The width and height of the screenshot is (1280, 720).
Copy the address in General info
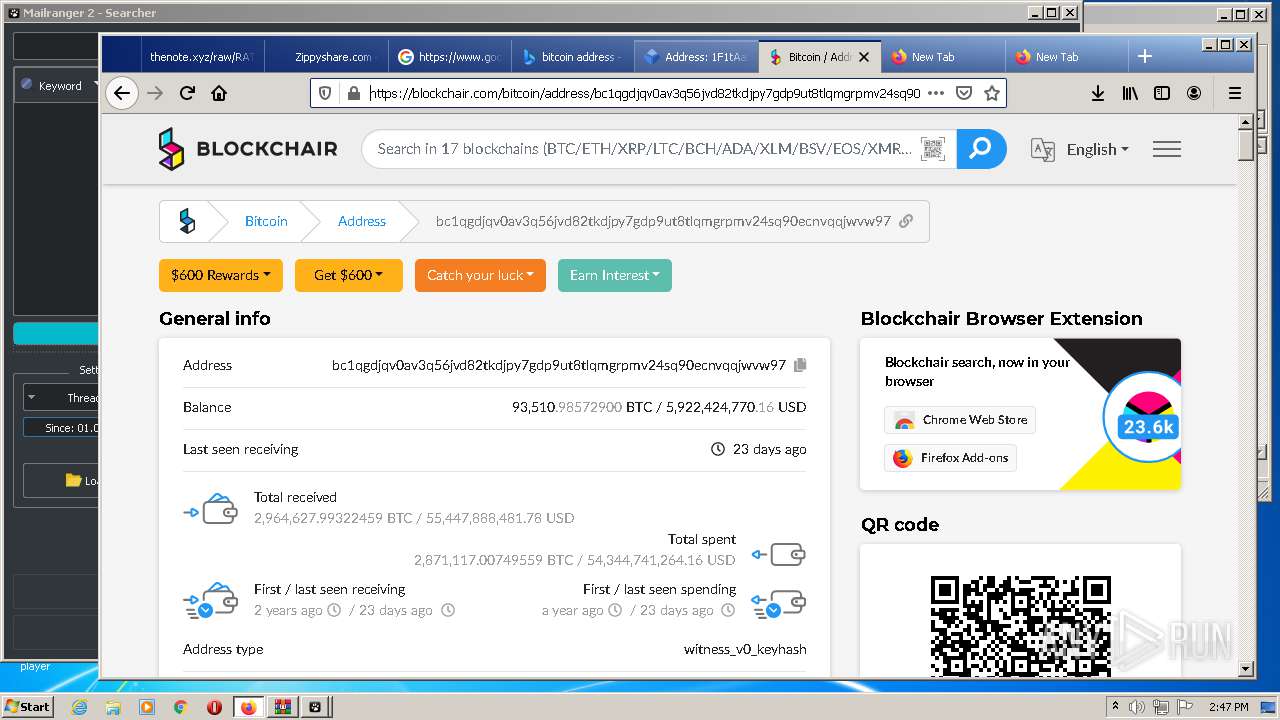point(800,365)
